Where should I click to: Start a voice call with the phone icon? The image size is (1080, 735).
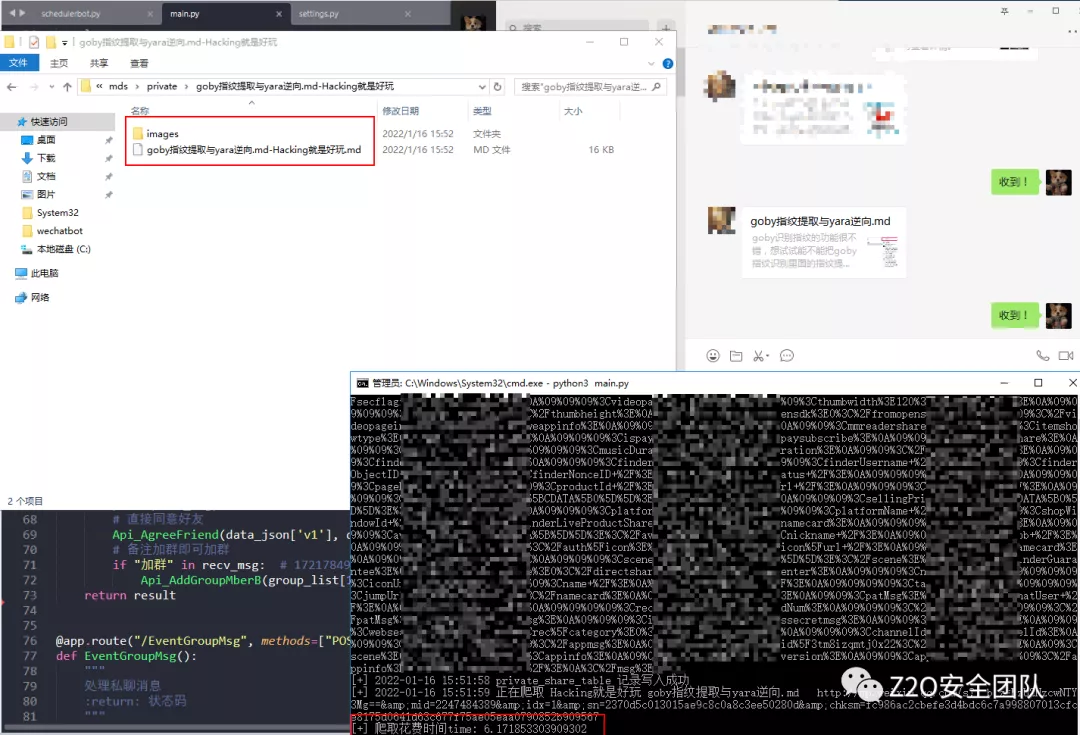point(1043,355)
